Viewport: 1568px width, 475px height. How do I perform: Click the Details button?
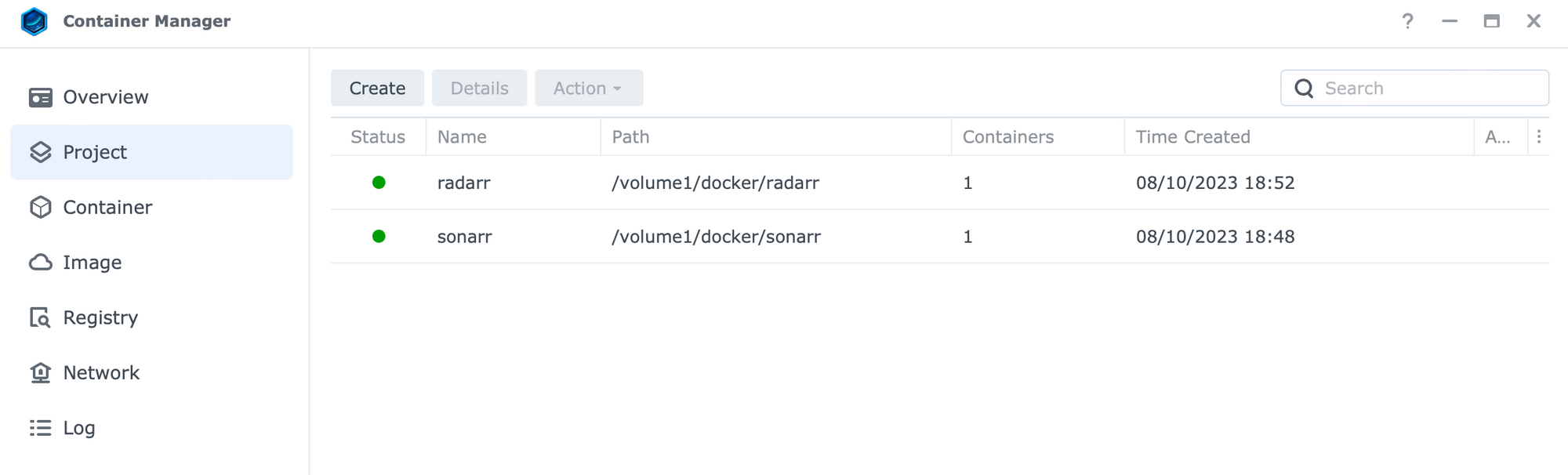point(479,89)
